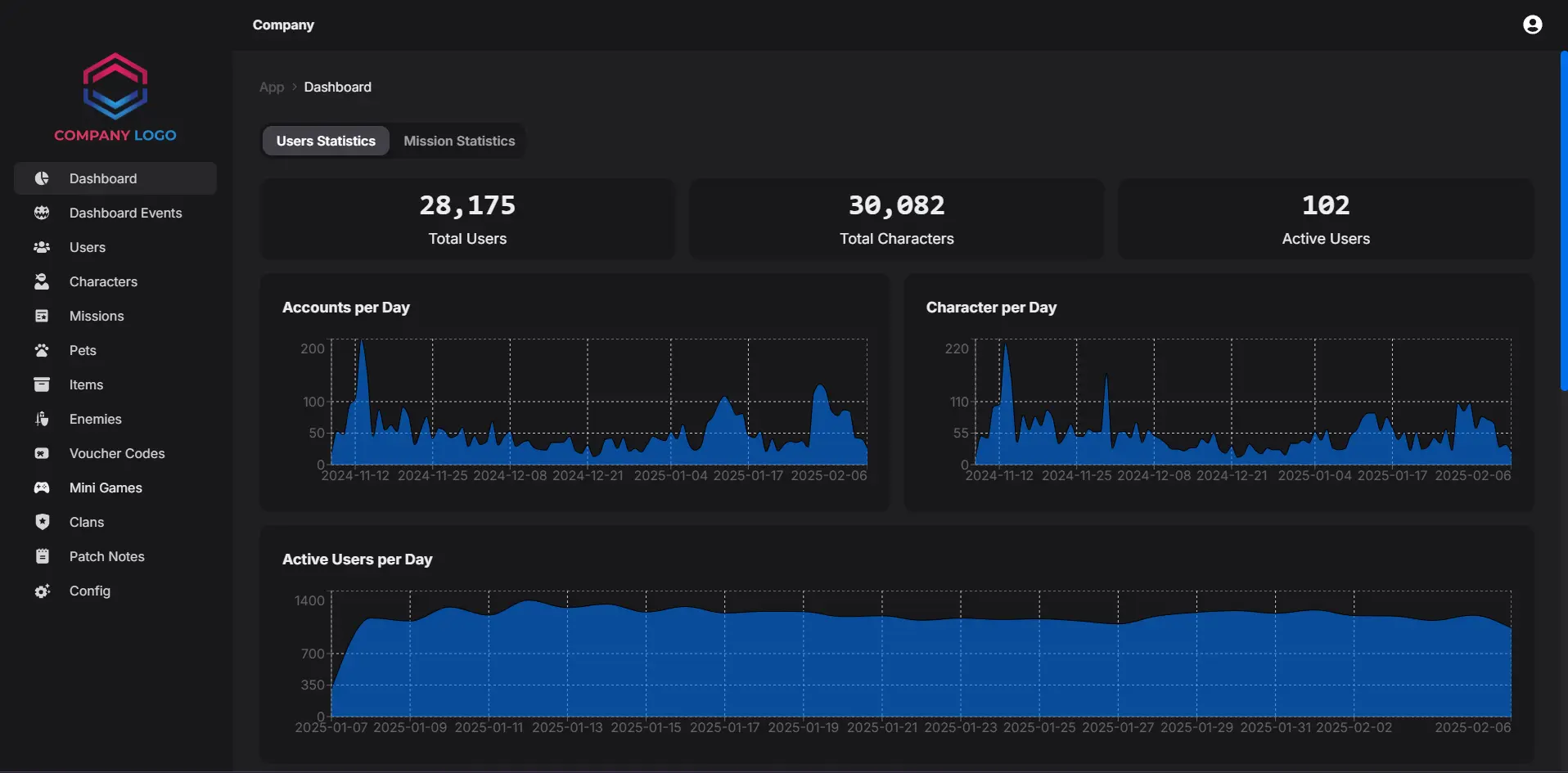Screen dimensions: 1568x773
Task: Click the page vertical scrollbar thumb
Action: coord(1564,221)
